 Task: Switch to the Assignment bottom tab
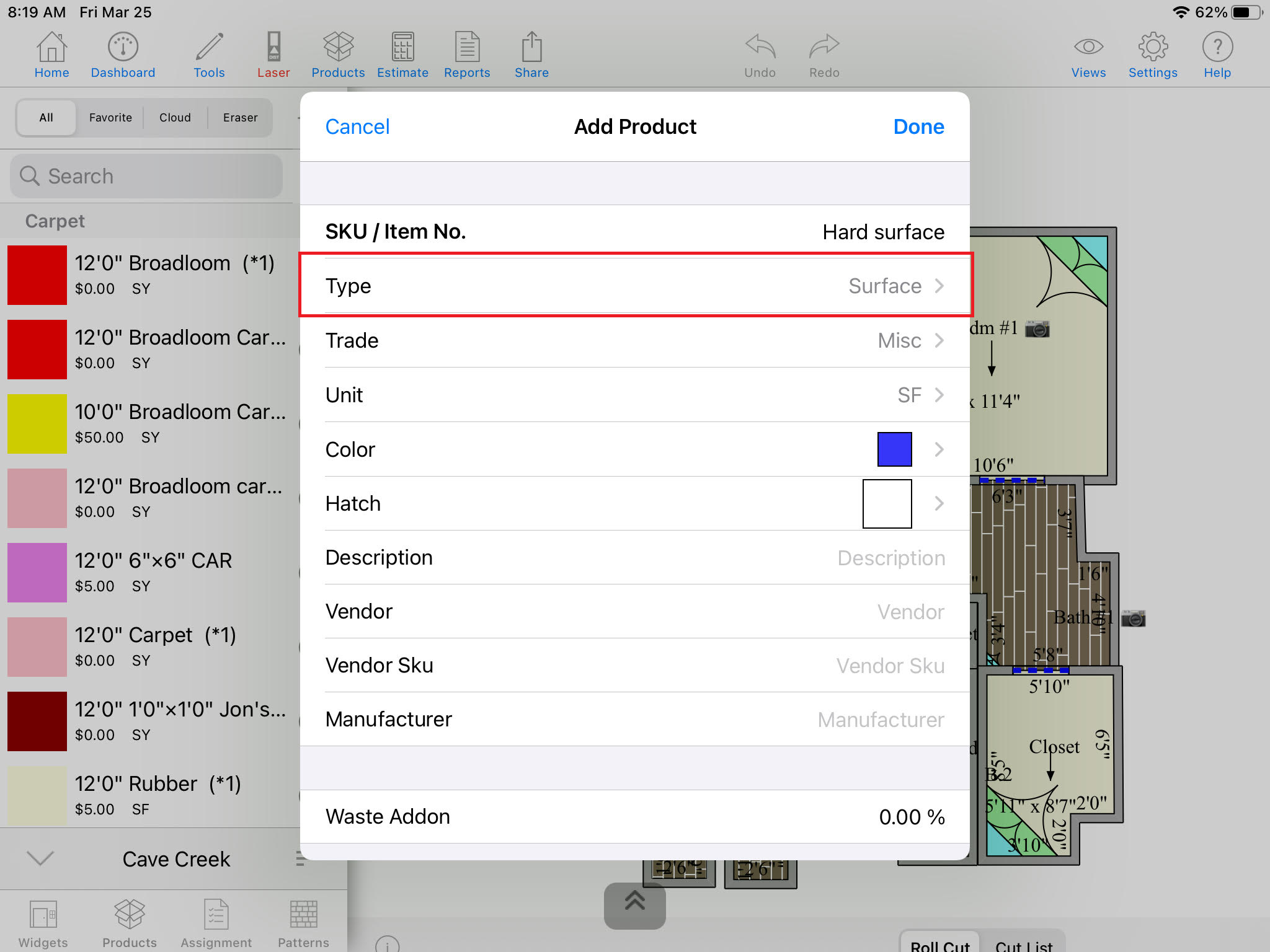pos(216,923)
